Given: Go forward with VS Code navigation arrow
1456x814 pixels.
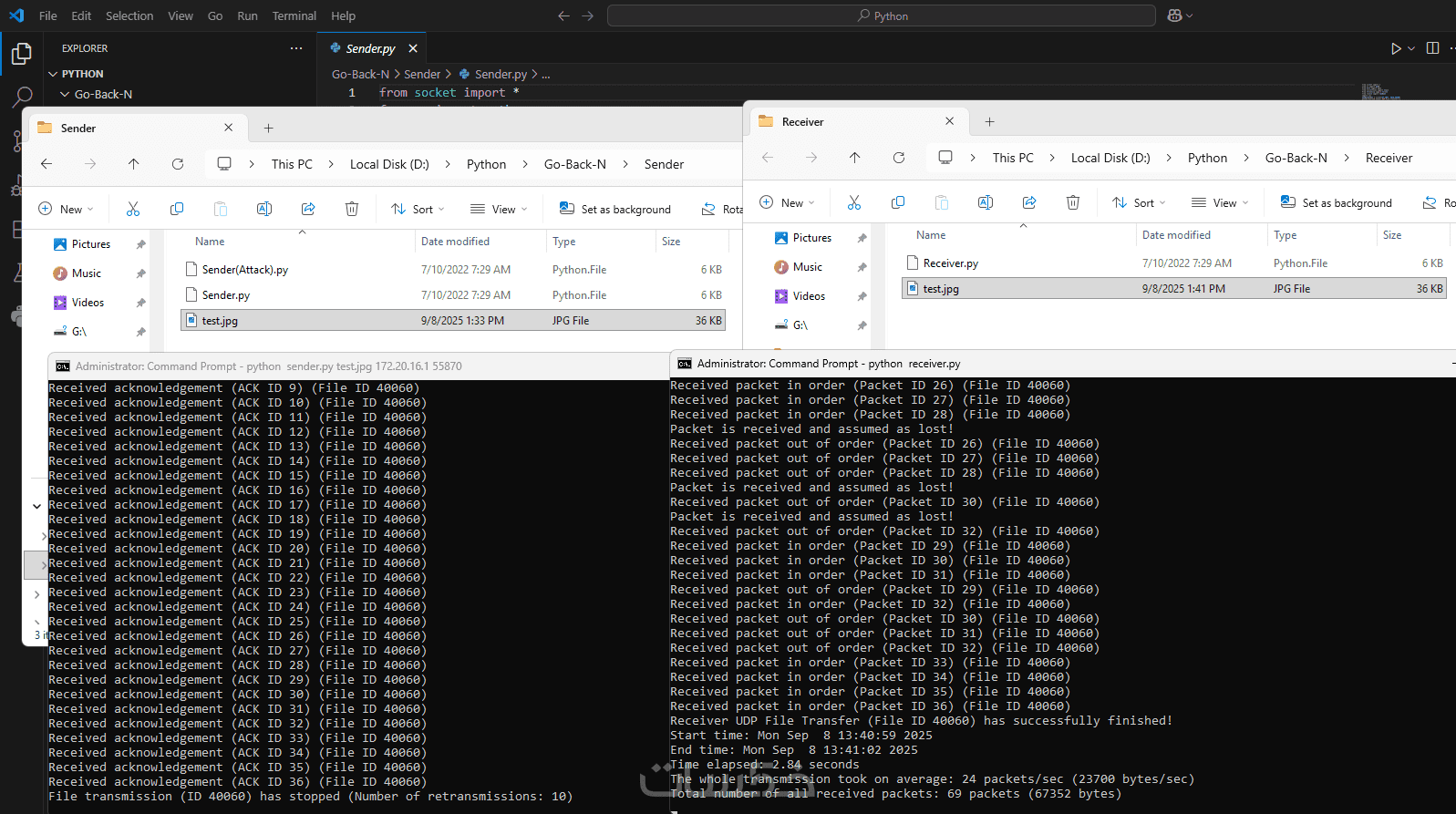Looking at the screenshot, I should pyautogui.click(x=587, y=15).
